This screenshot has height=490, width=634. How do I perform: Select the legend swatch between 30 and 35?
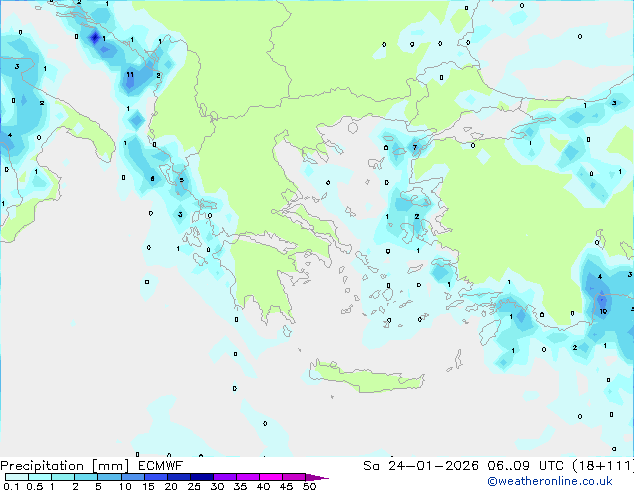[225, 477]
